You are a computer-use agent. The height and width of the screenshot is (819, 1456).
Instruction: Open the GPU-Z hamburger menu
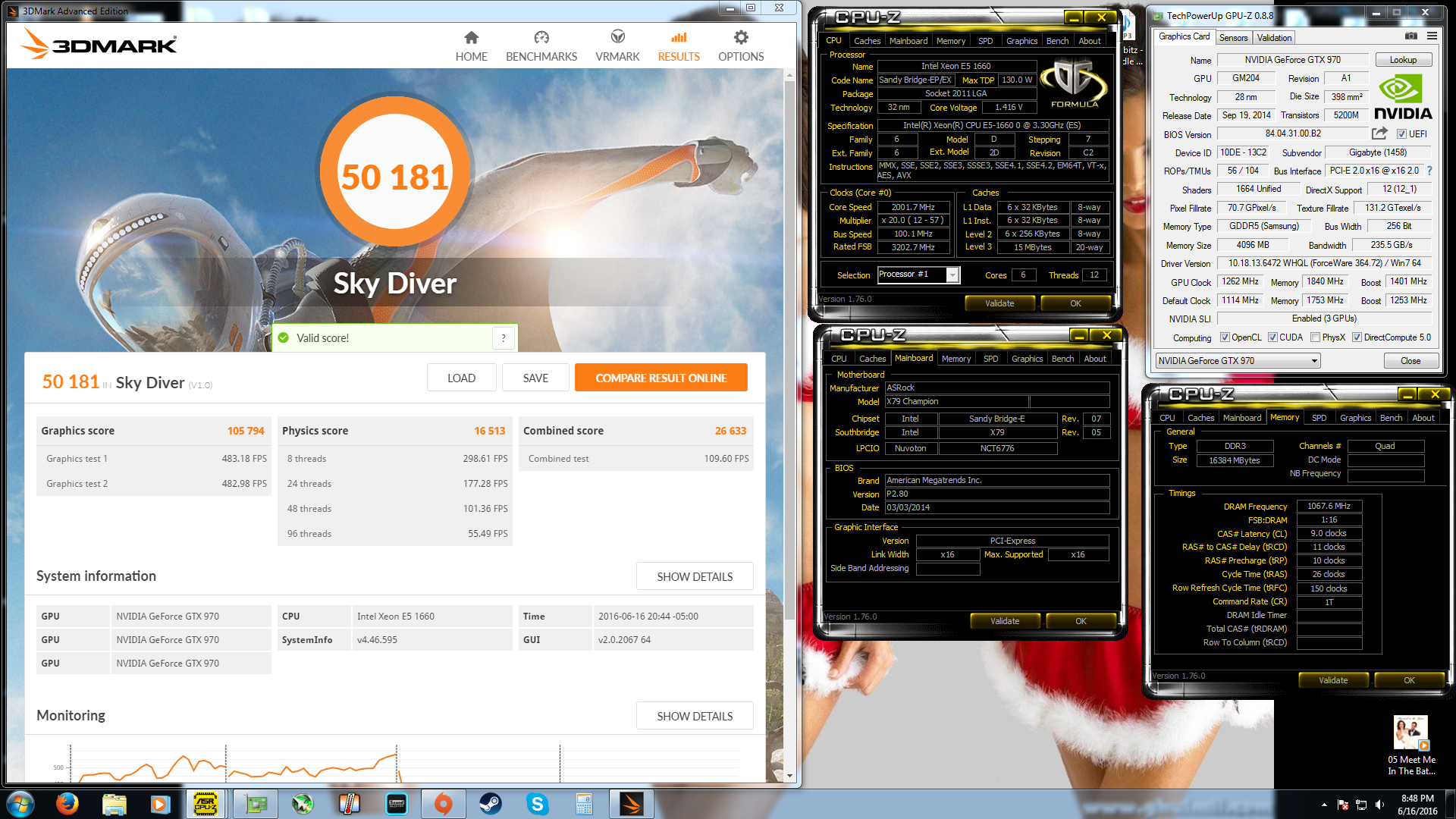(x=1432, y=36)
